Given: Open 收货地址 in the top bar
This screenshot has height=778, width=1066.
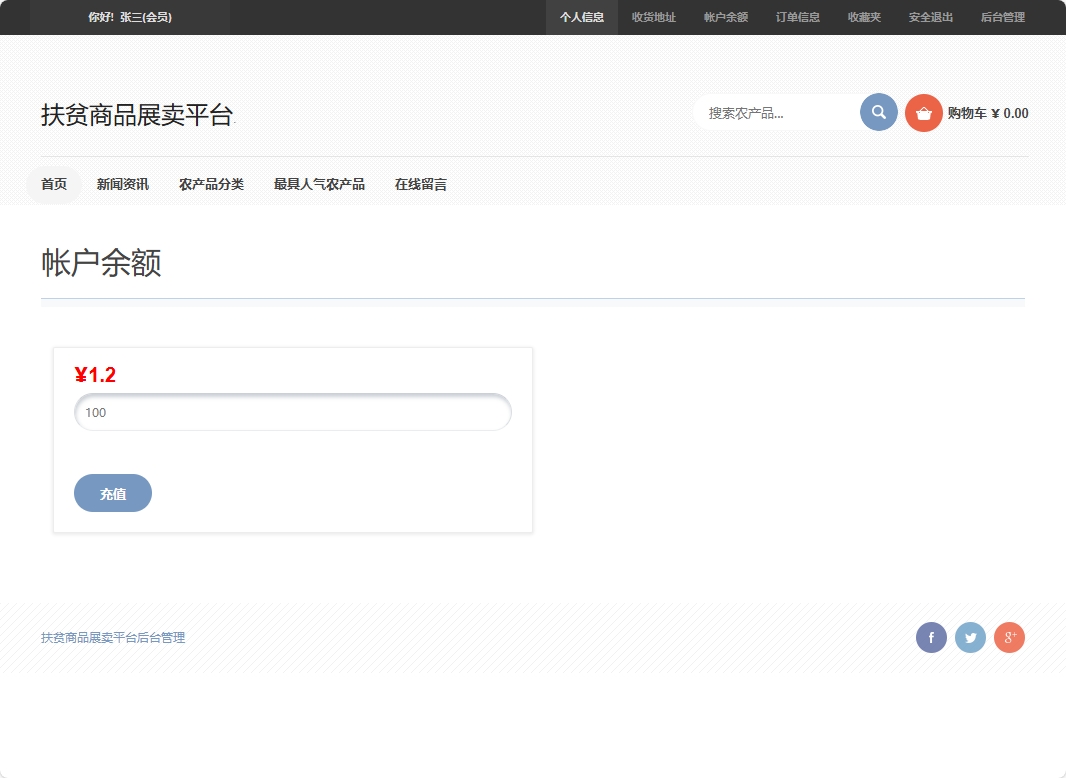Looking at the screenshot, I should point(655,17).
